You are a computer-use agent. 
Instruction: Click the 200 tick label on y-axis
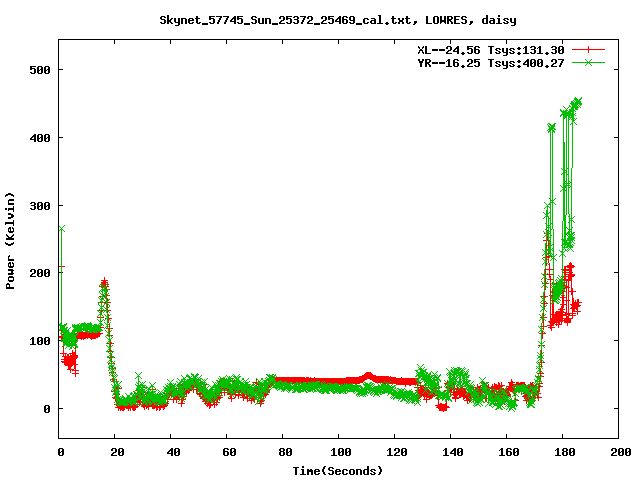point(39,273)
